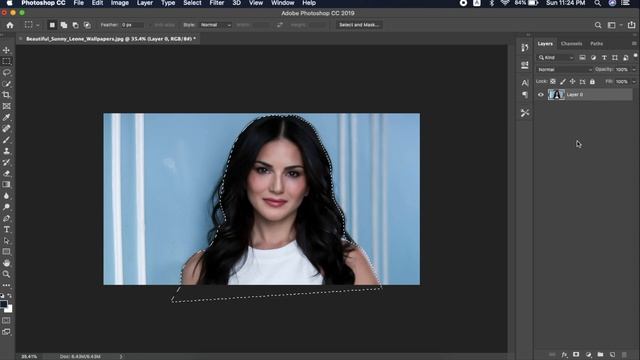Viewport: 640px width, 360px height.
Task: Click Add layer style fx icon
Action: 564,355
